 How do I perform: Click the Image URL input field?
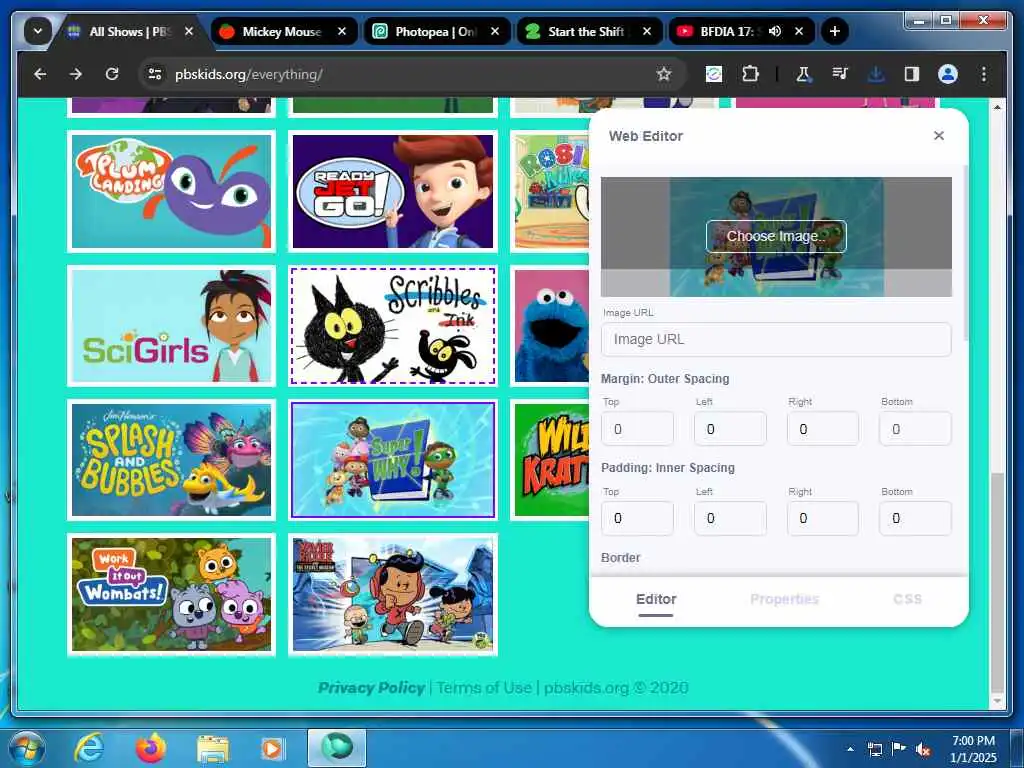776,340
